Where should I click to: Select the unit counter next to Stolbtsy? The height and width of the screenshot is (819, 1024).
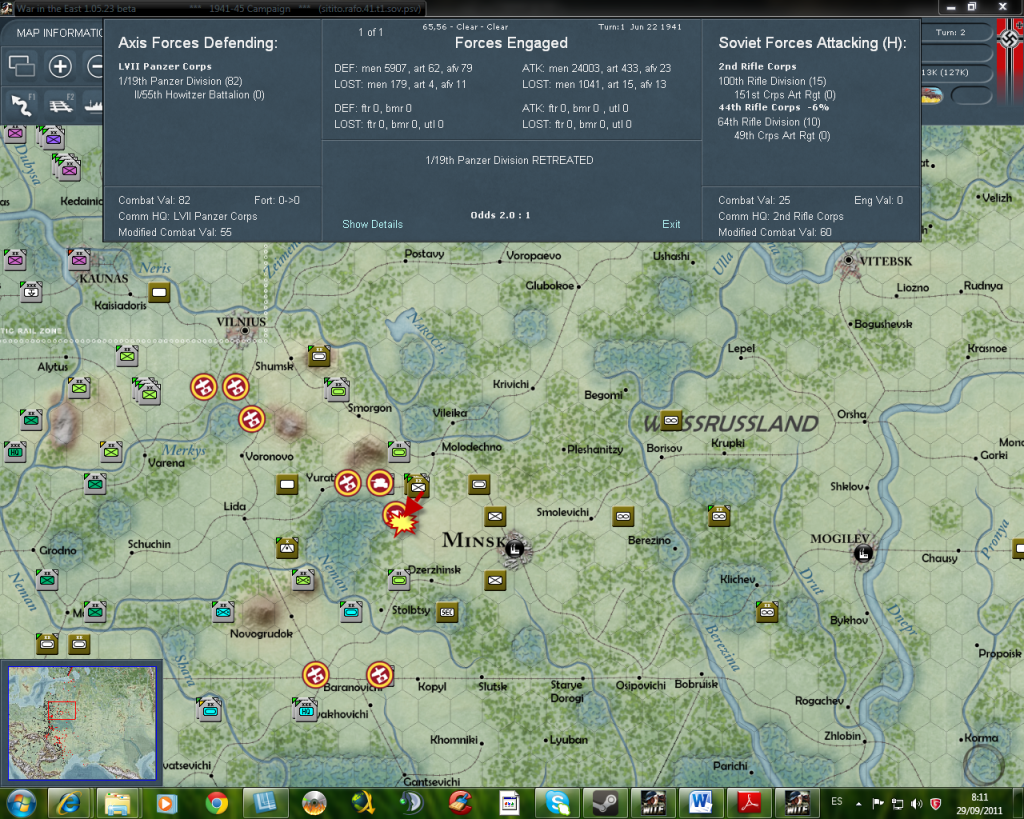pos(447,612)
